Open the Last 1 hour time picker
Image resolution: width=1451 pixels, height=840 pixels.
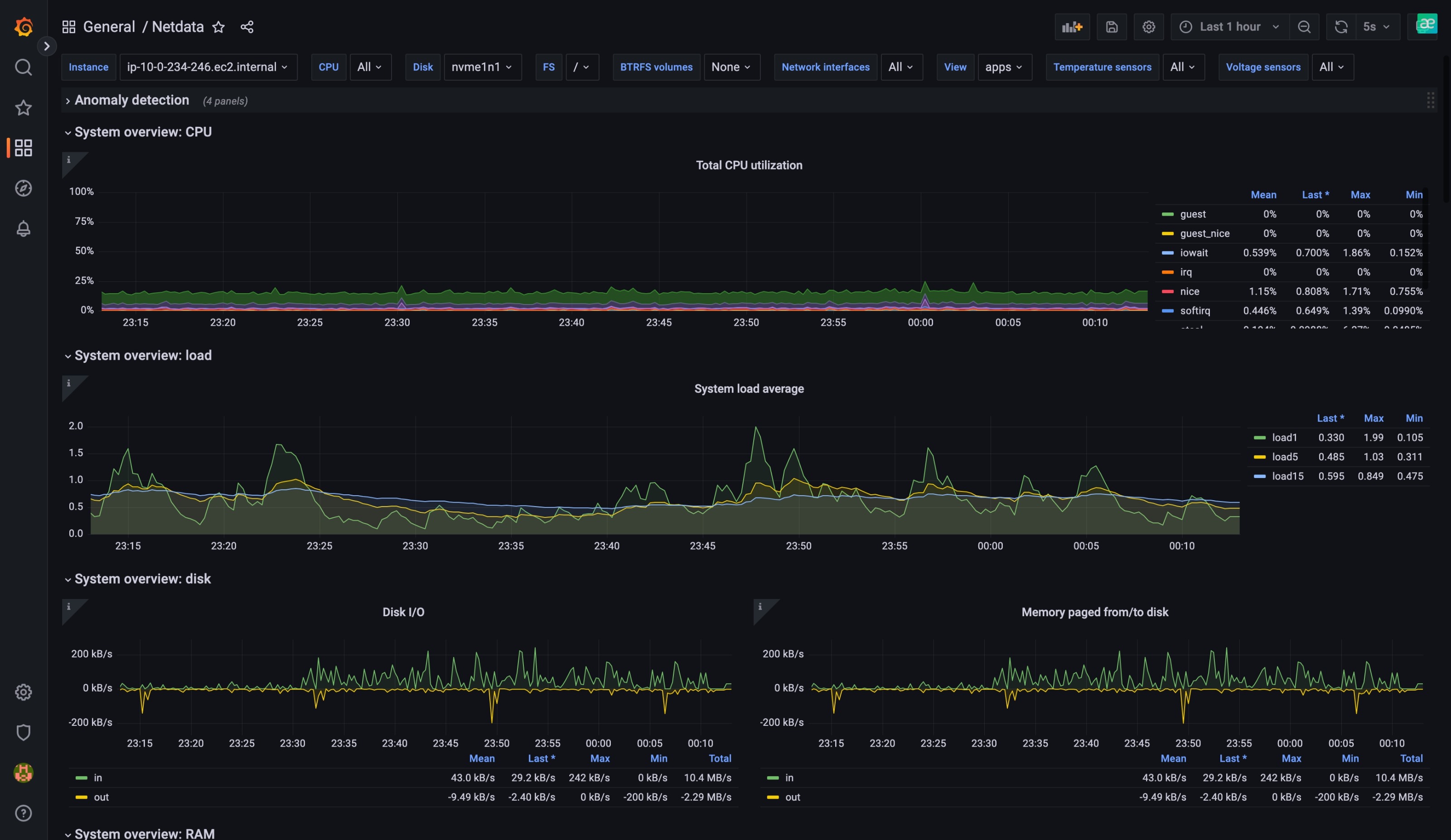[x=1229, y=27]
